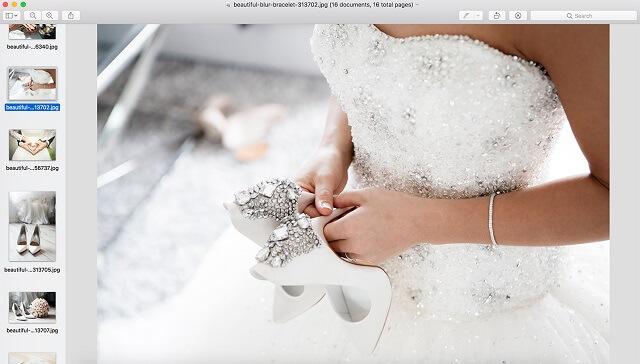
Task: Open the shoes and bouquet thumbnail 313707
Action: 32,307
